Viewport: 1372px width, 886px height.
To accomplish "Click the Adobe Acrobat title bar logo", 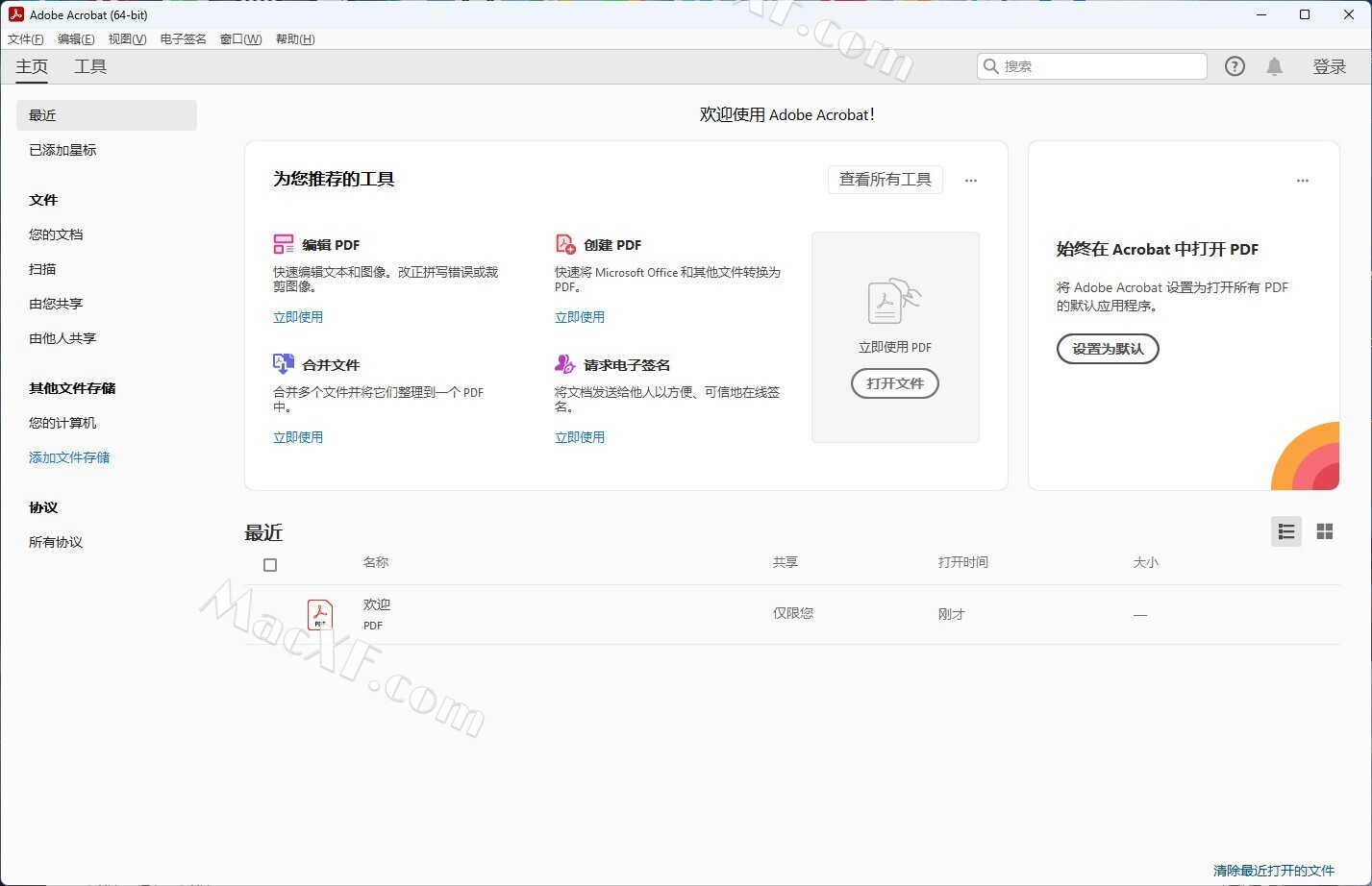I will 15,14.
